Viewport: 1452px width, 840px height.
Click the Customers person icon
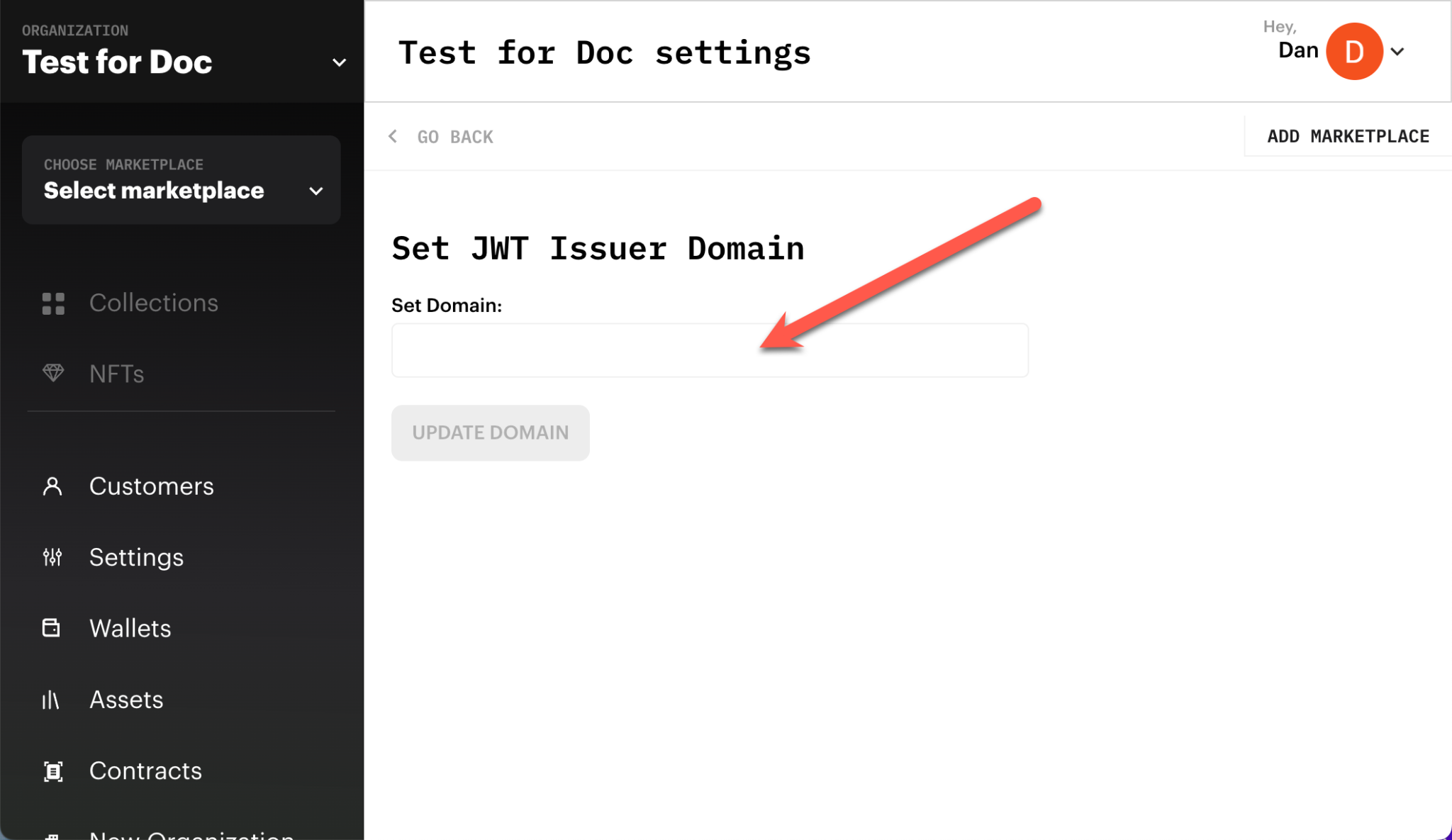coord(52,486)
